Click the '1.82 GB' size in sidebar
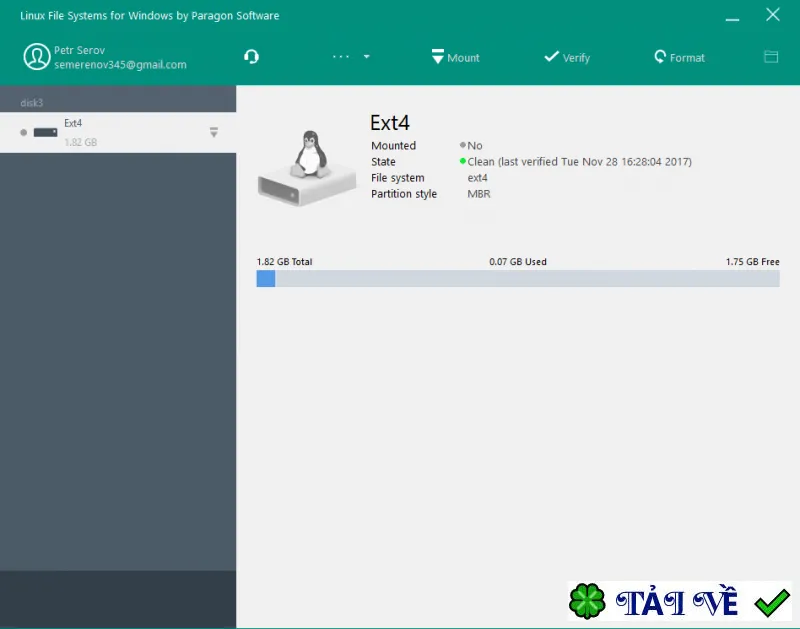This screenshot has height=629, width=800. point(81,142)
